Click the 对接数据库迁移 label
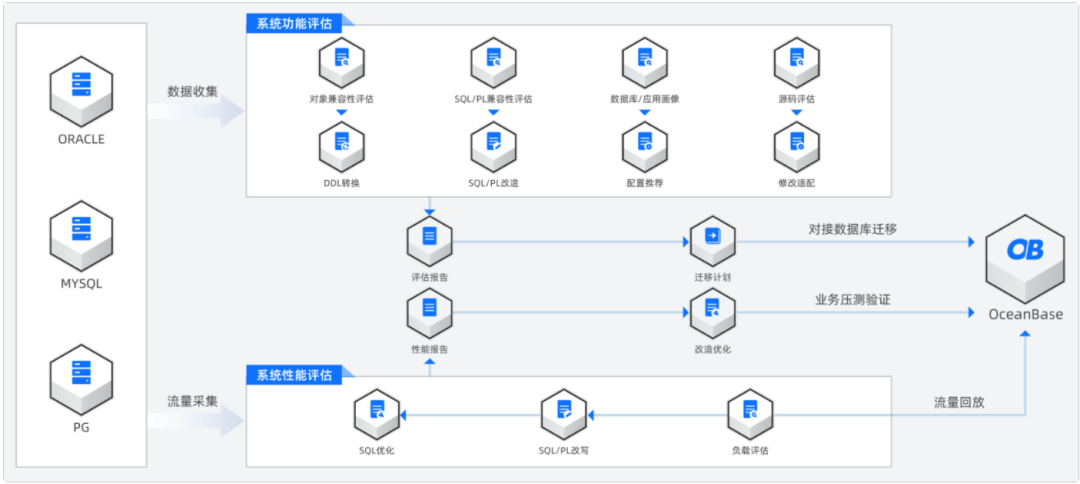 coord(853,228)
